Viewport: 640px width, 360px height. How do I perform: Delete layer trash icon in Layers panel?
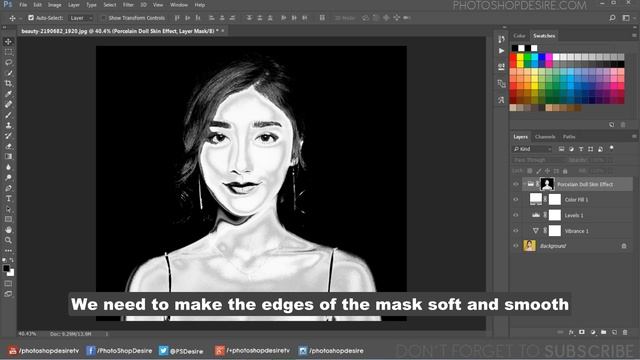tap(625, 332)
